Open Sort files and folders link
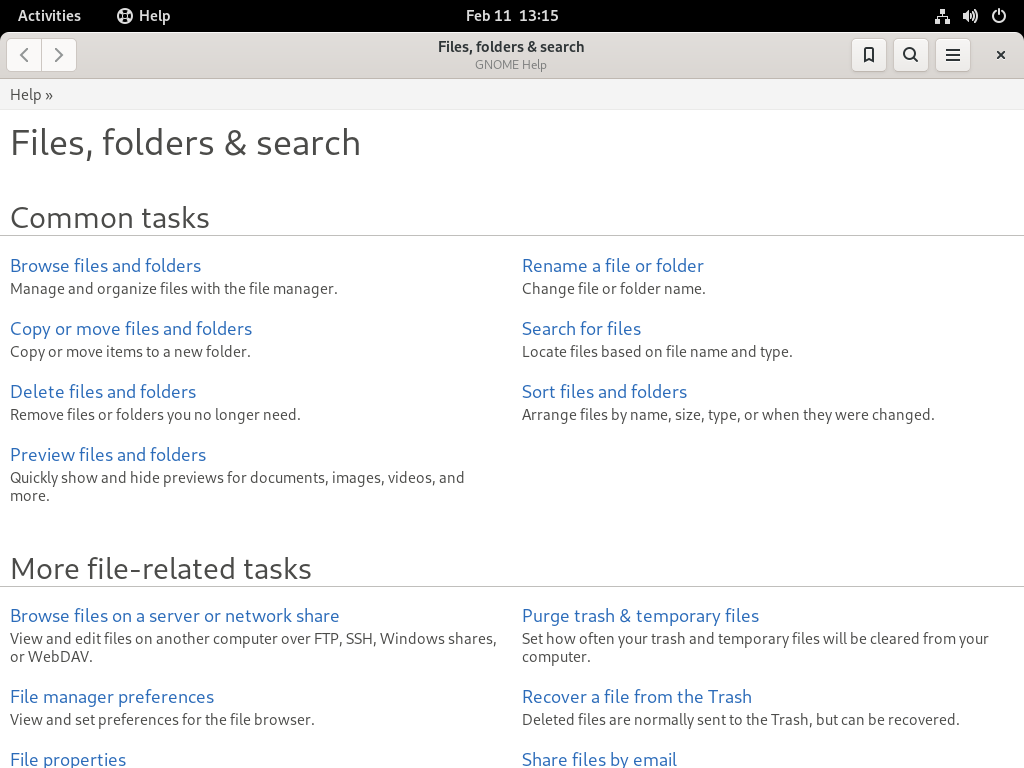The height and width of the screenshot is (768, 1024). tap(604, 392)
